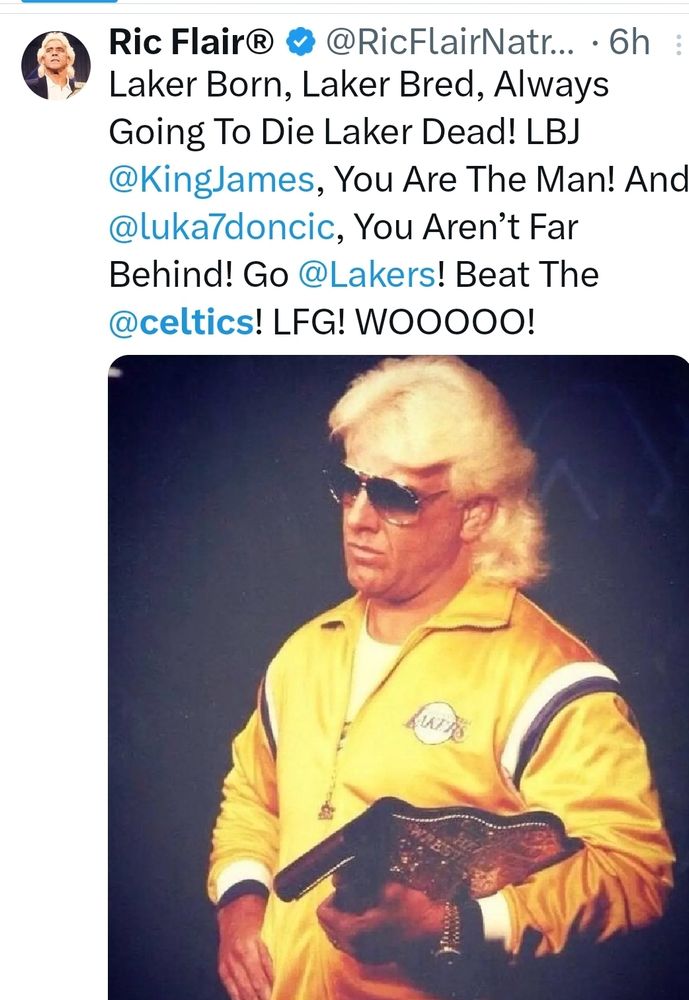Screen dimensions: 689x1000
Task: Select the blue active tab indicator bar
Action: point(70,1)
